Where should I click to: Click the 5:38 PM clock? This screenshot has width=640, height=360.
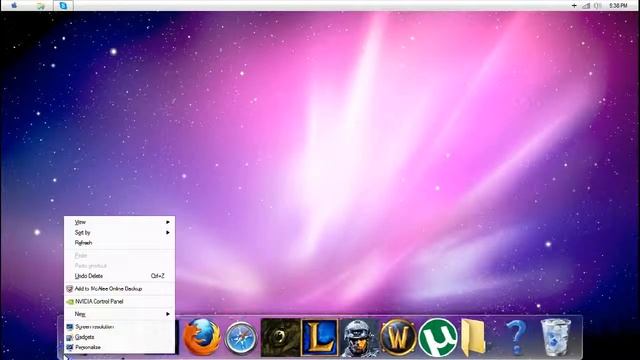(x=618, y=6)
